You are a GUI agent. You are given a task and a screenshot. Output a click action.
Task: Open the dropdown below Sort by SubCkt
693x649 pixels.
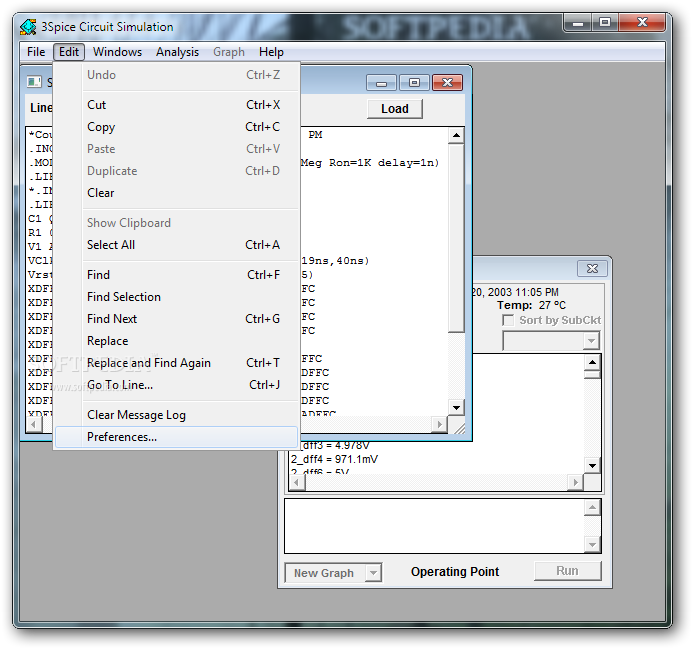pyautogui.click(x=551, y=340)
